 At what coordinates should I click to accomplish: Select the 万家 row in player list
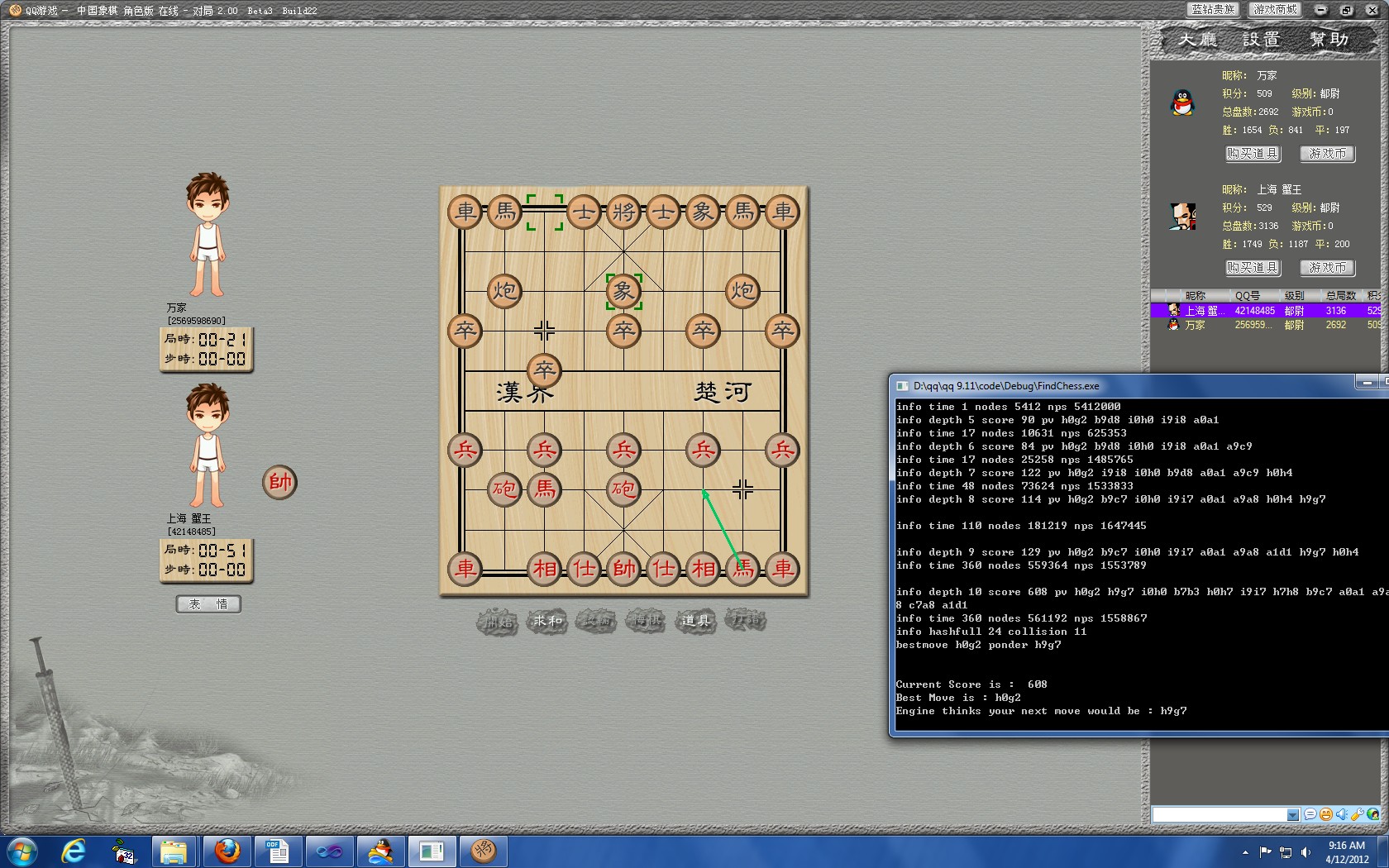pos(1266,325)
